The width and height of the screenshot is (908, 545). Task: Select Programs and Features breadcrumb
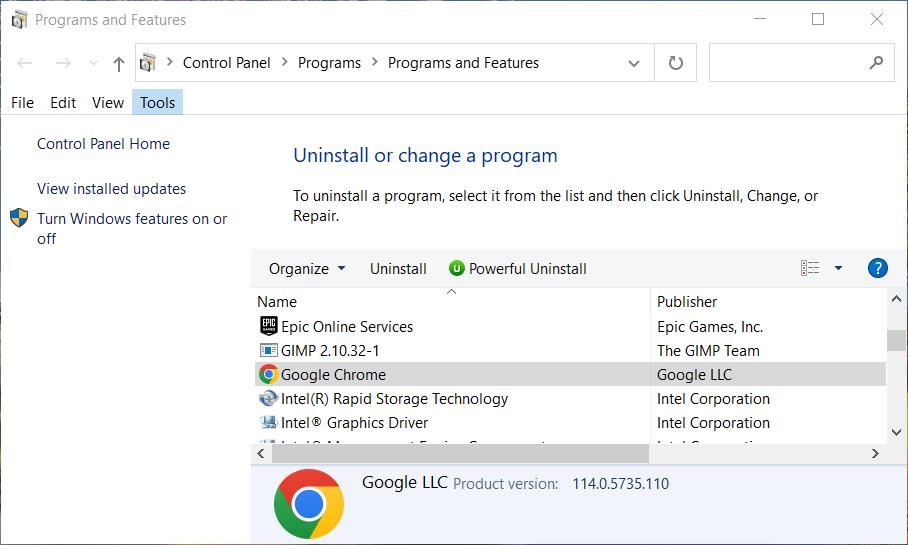click(x=463, y=63)
